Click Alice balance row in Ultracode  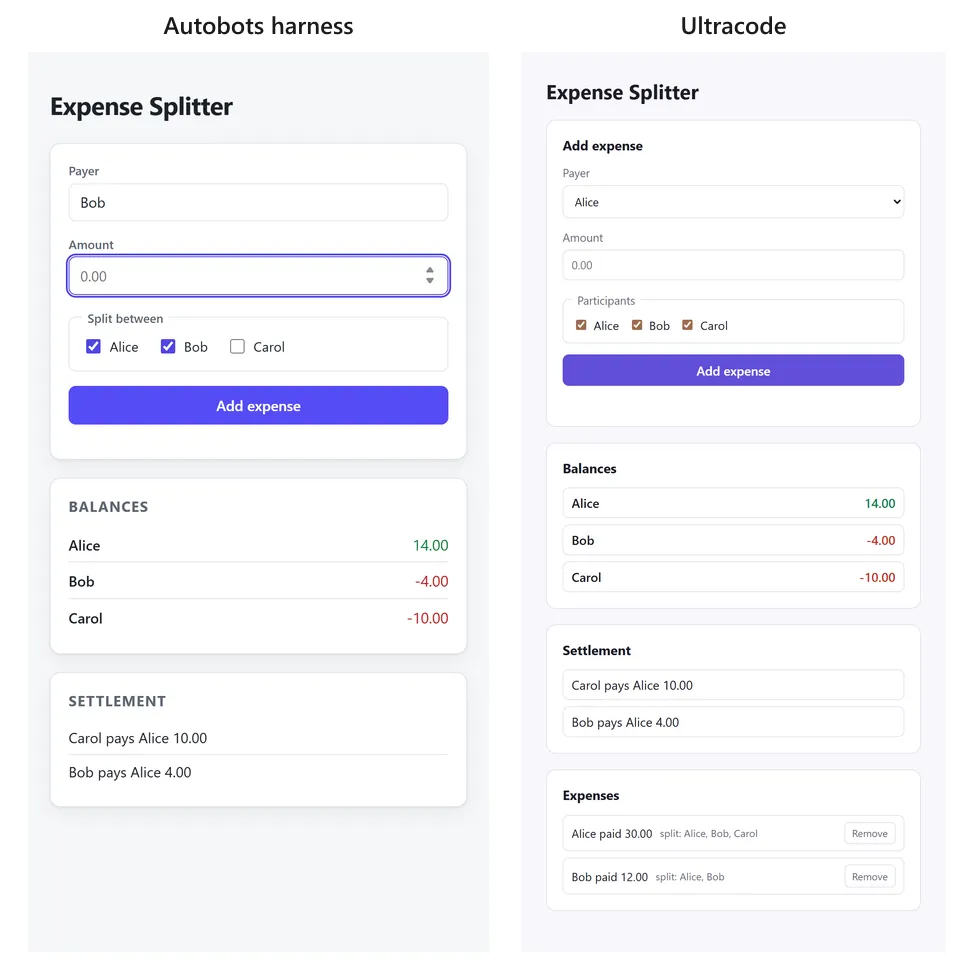tap(733, 503)
